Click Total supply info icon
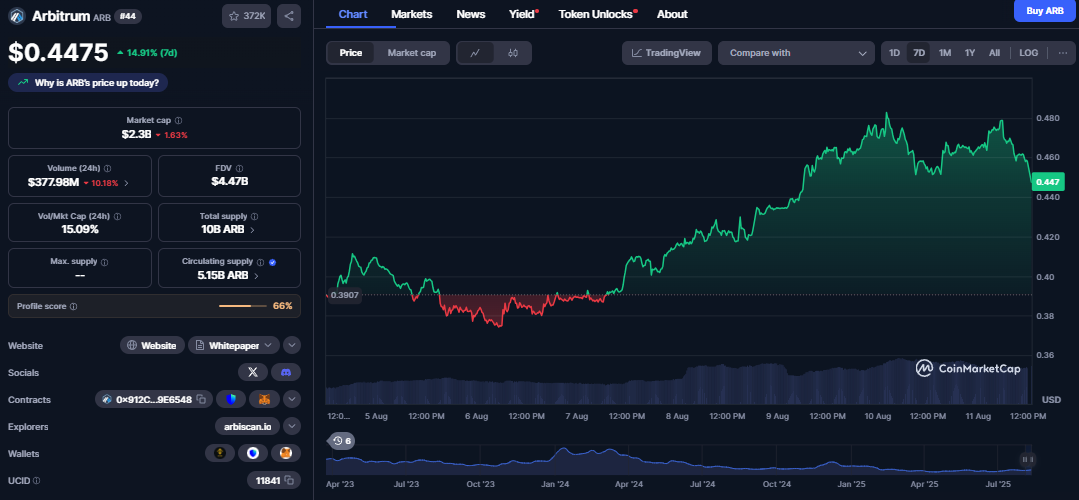 point(254,216)
